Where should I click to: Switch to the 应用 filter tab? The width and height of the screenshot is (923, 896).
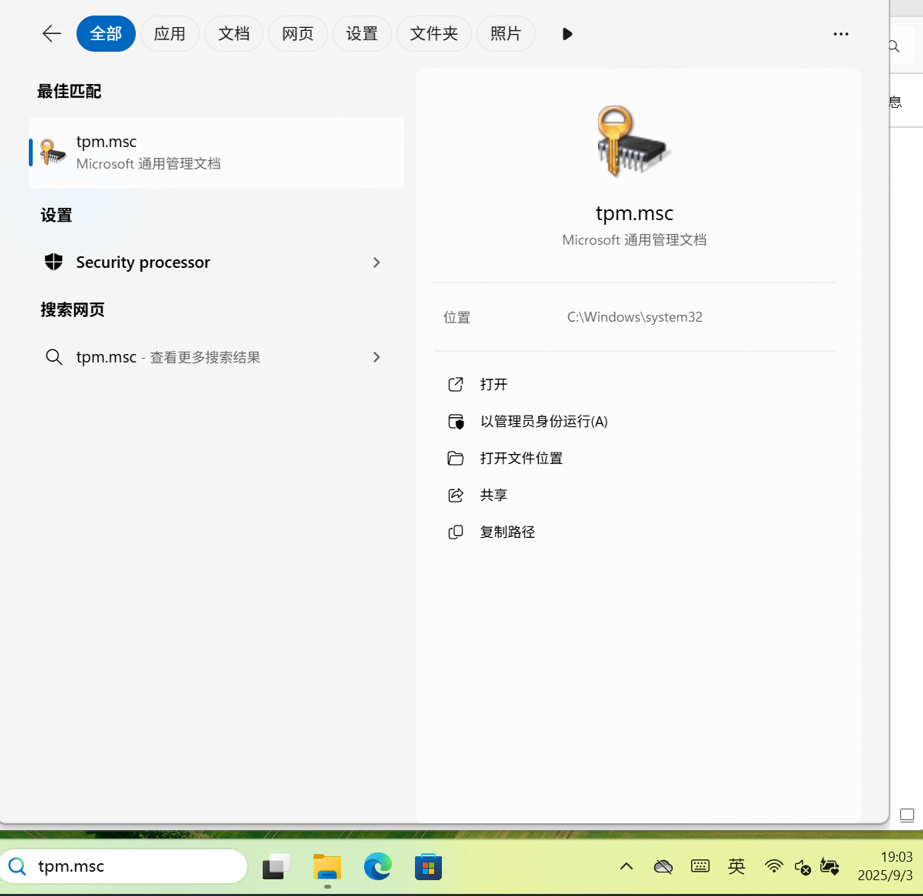point(169,34)
